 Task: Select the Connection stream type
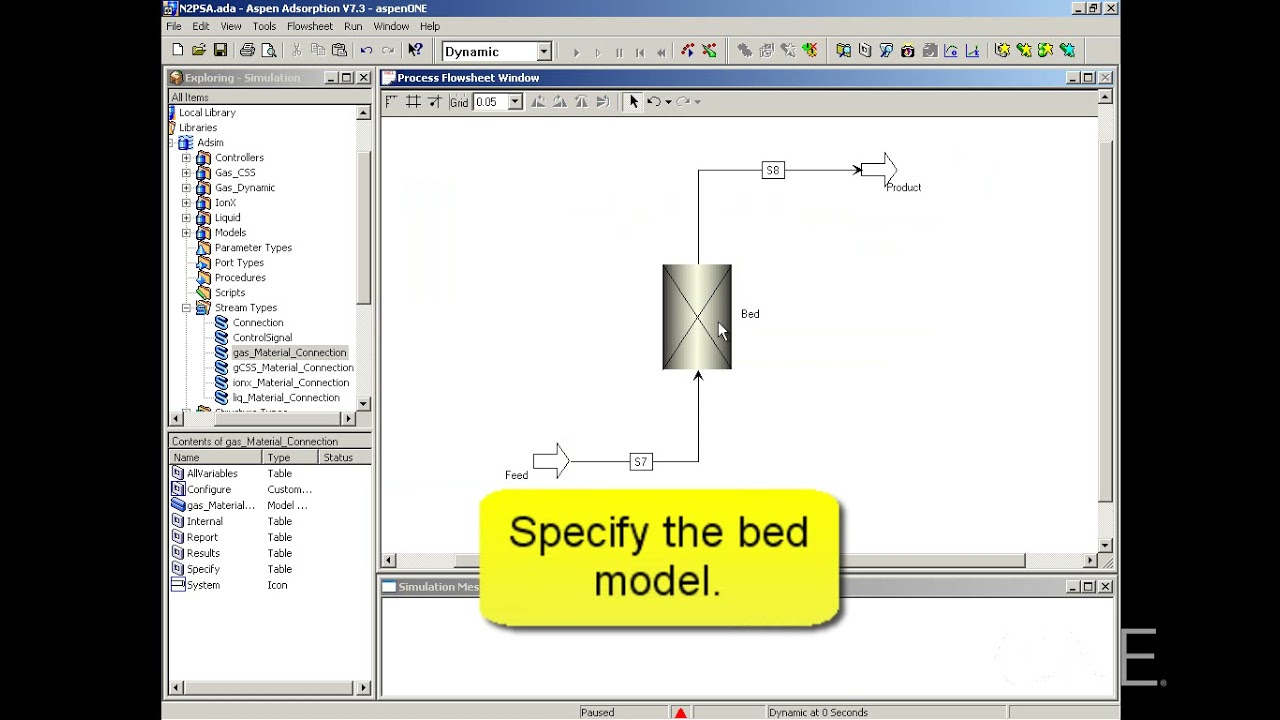(258, 323)
